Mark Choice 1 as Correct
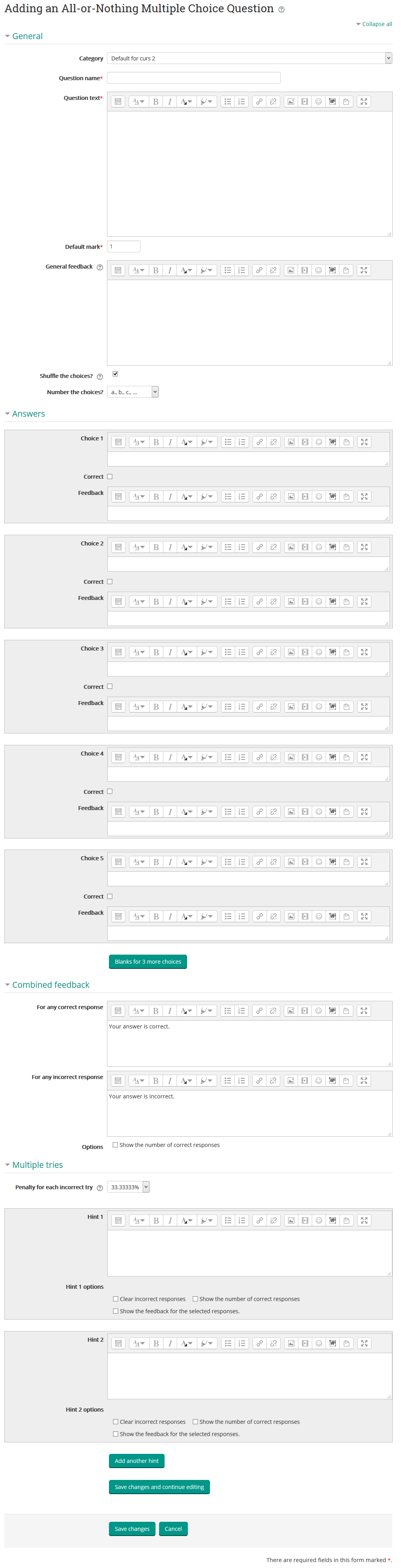401x1568 pixels. click(110, 477)
